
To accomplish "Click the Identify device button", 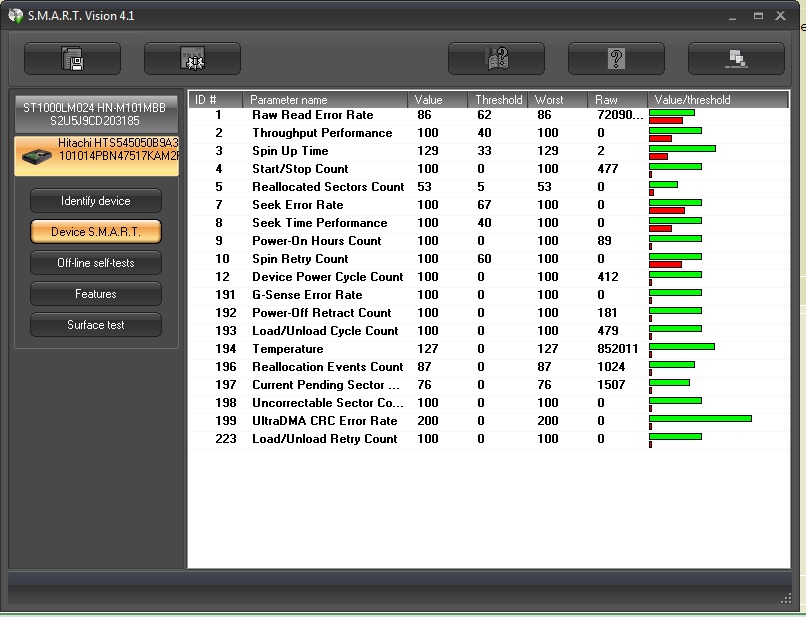I will coord(96,201).
